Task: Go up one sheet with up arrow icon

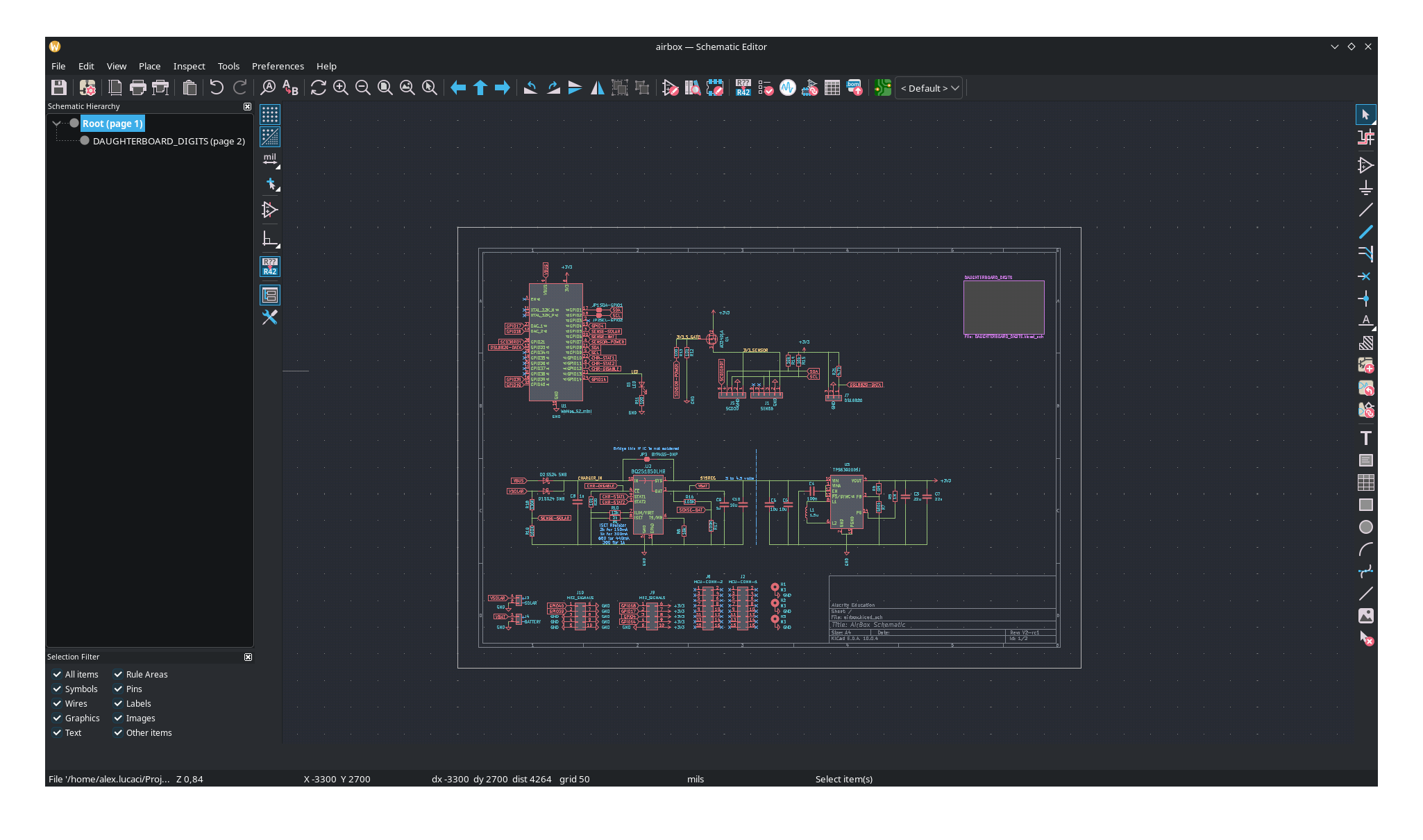Action: [x=480, y=87]
